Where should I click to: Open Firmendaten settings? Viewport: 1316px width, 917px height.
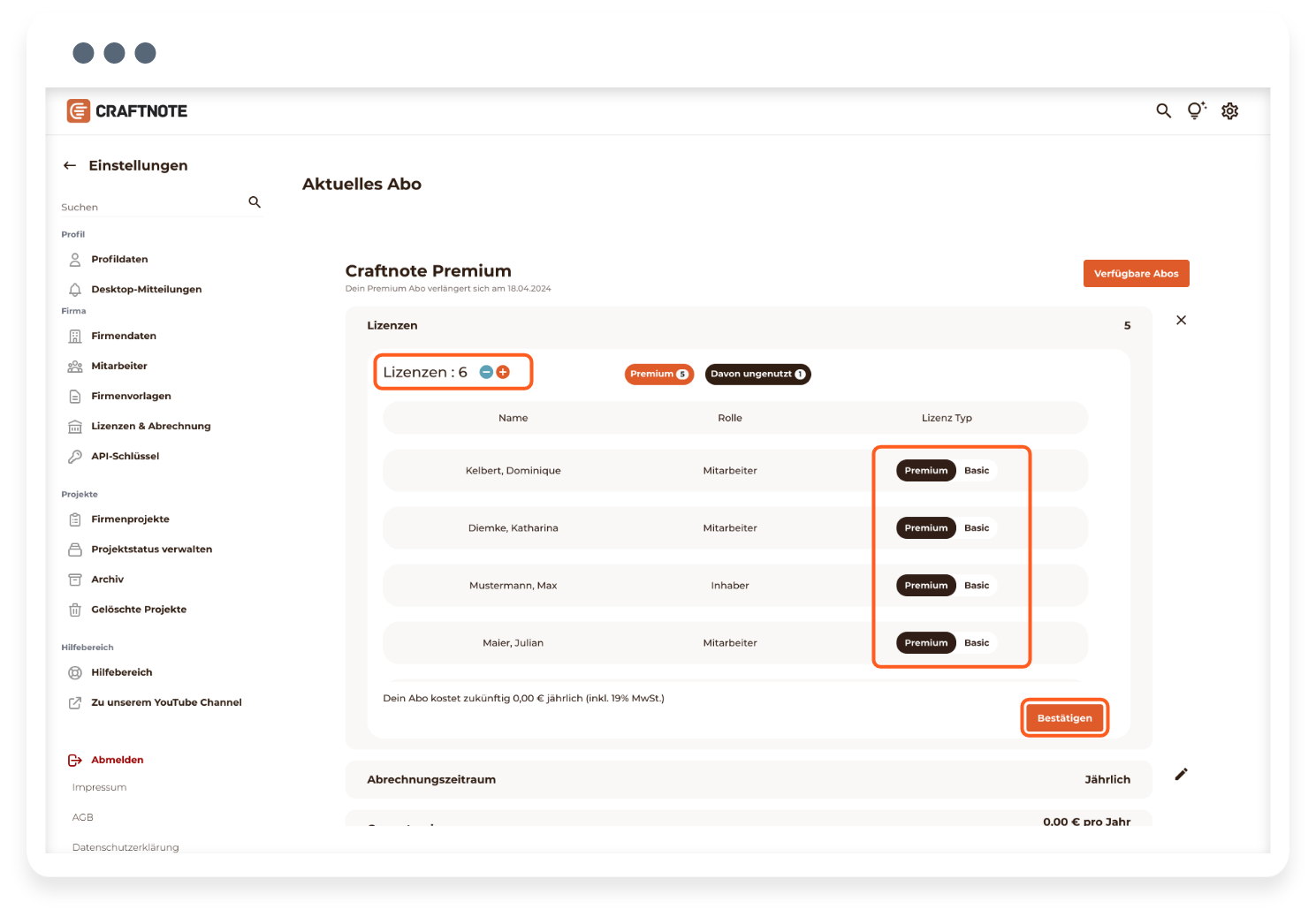click(x=124, y=336)
